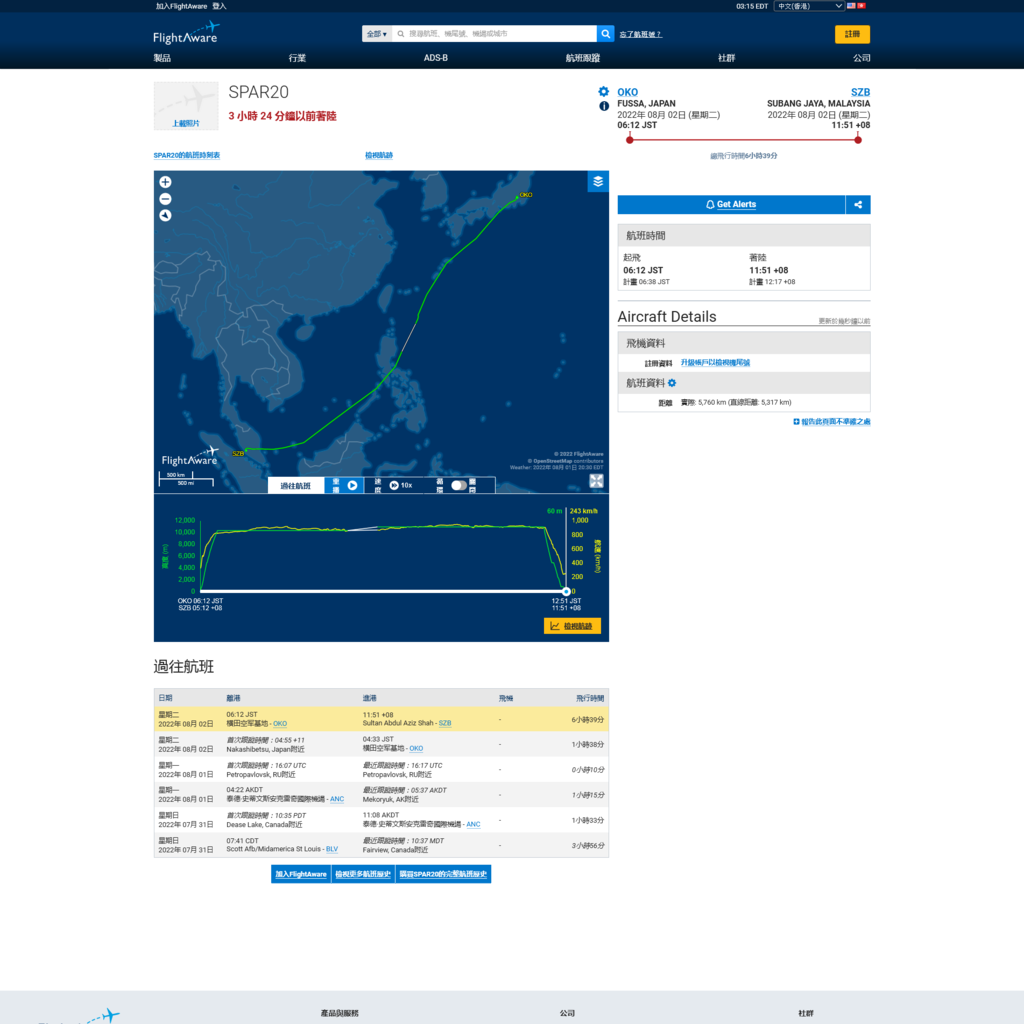Open the 全部 search filter dropdown
This screenshot has width=1024, height=1024.
pos(376,34)
